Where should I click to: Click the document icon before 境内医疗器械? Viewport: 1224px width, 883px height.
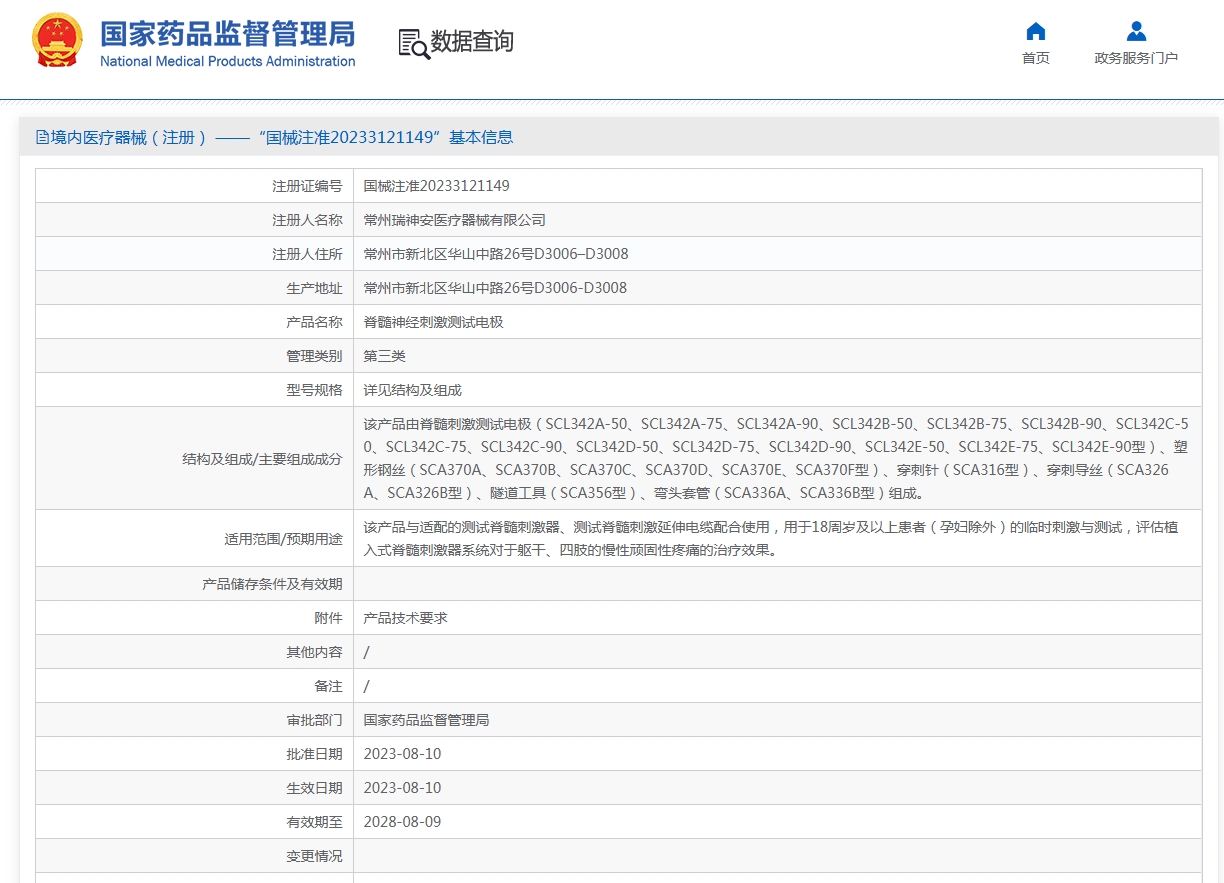pos(42,137)
